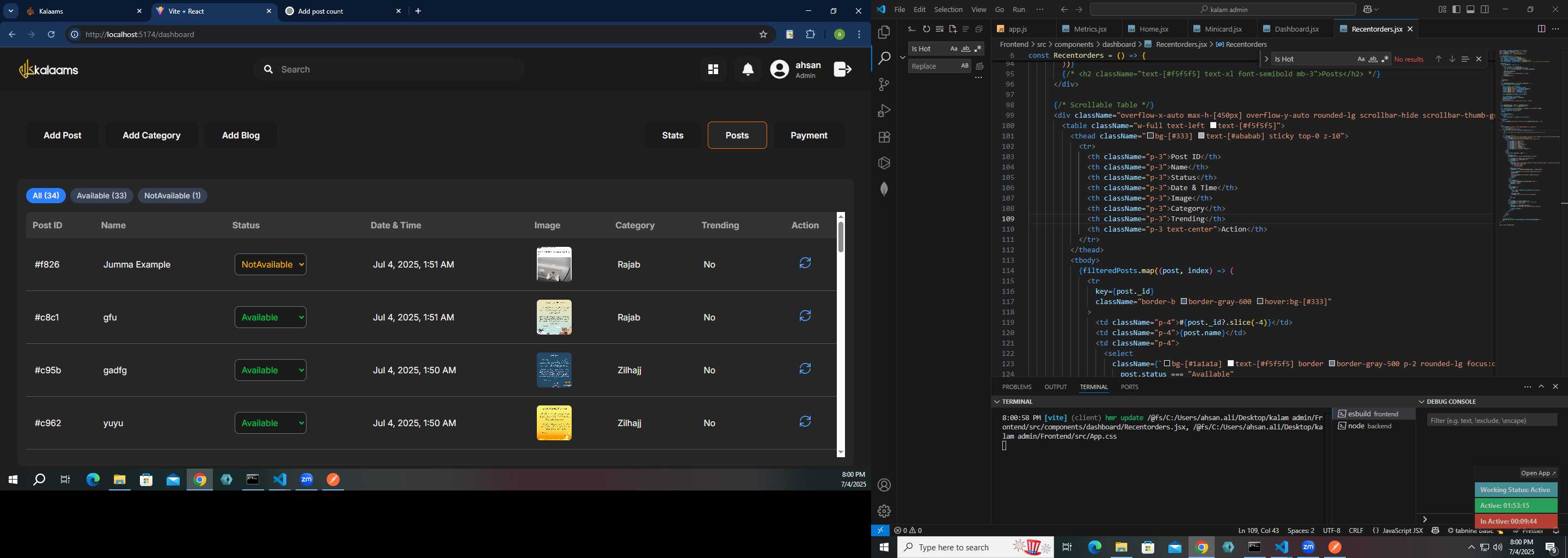Toggle Match Whole Word in editor find widget
Screen dimensions: 1568x558
pyautogui.click(x=1373, y=59)
